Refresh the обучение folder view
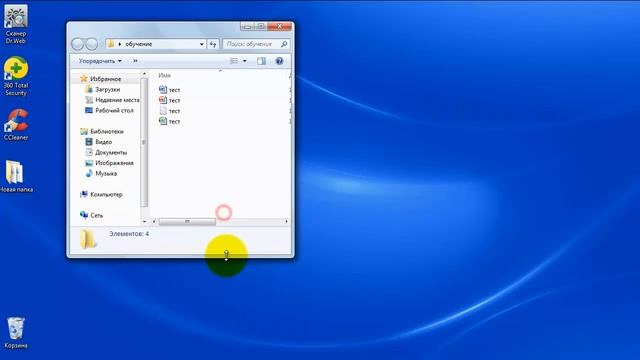Screen dimensions: 640x360 [x=213, y=44]
